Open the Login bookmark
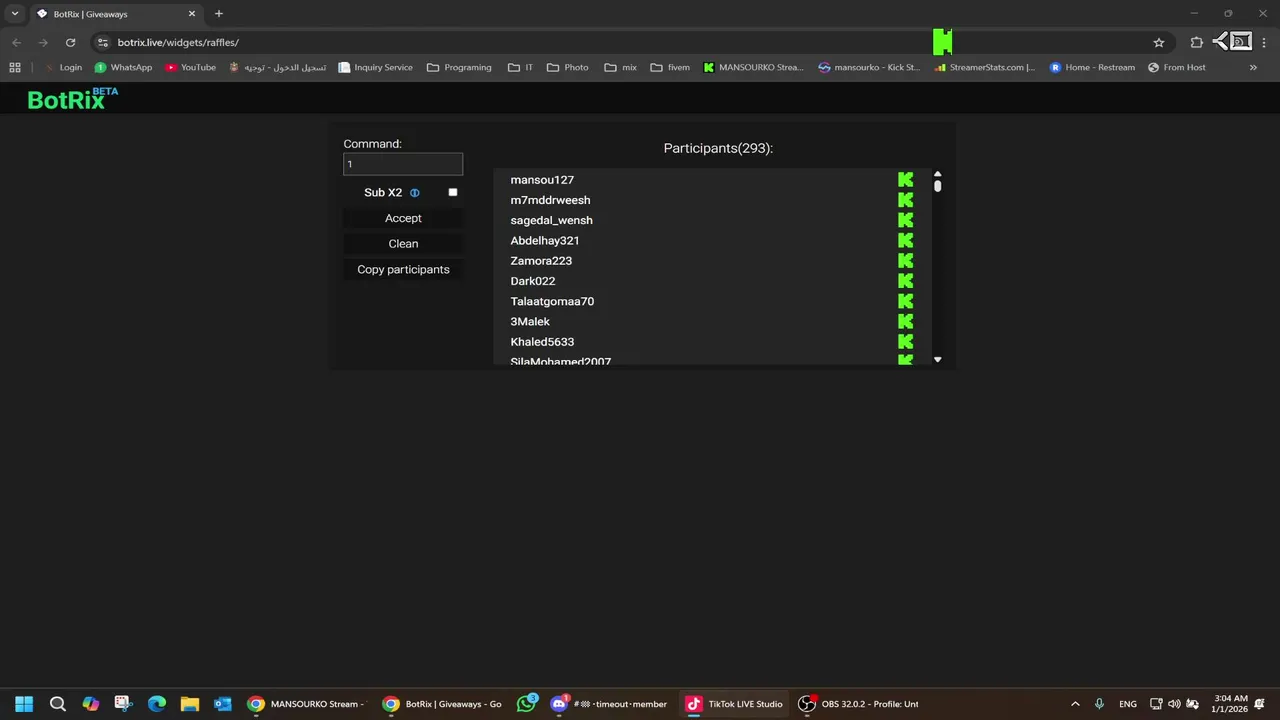 (63, 68)
